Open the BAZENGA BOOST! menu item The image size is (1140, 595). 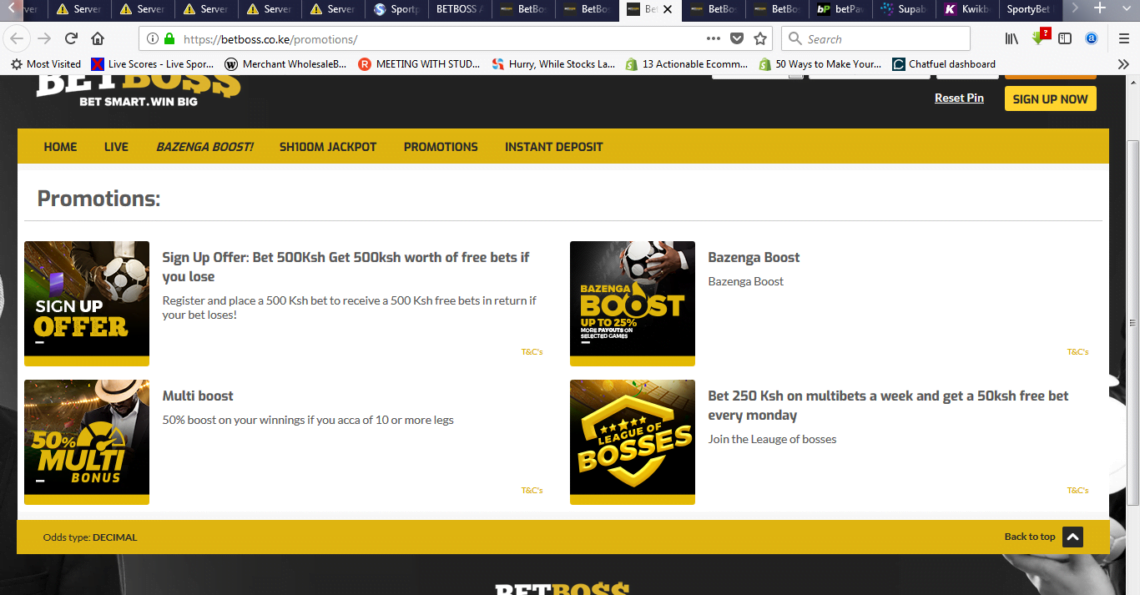(205, 147)
